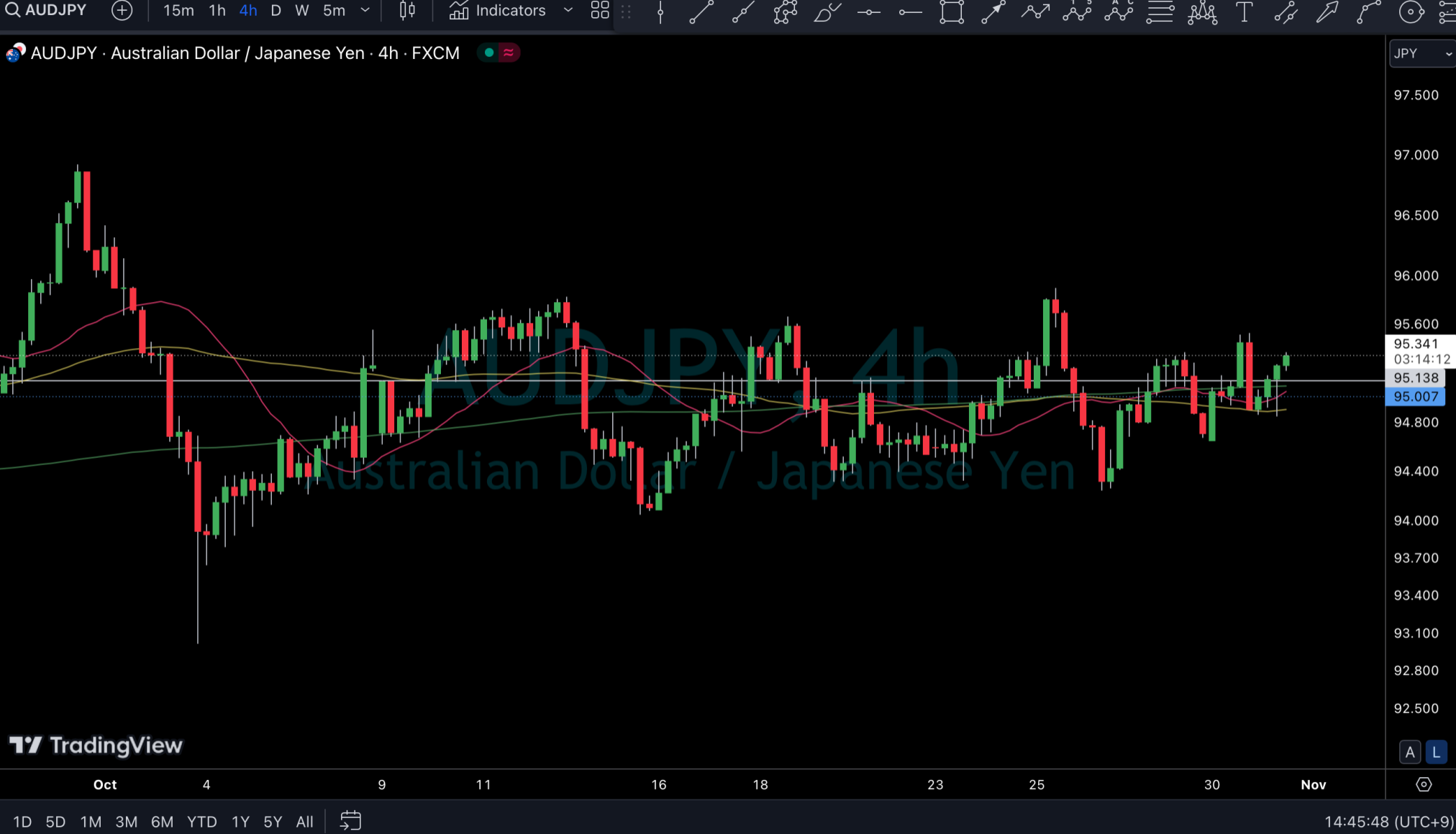The width and height of the screenshot is (1456, 834).
Task: Toggle auto scale with A button
Action: 1409,752
